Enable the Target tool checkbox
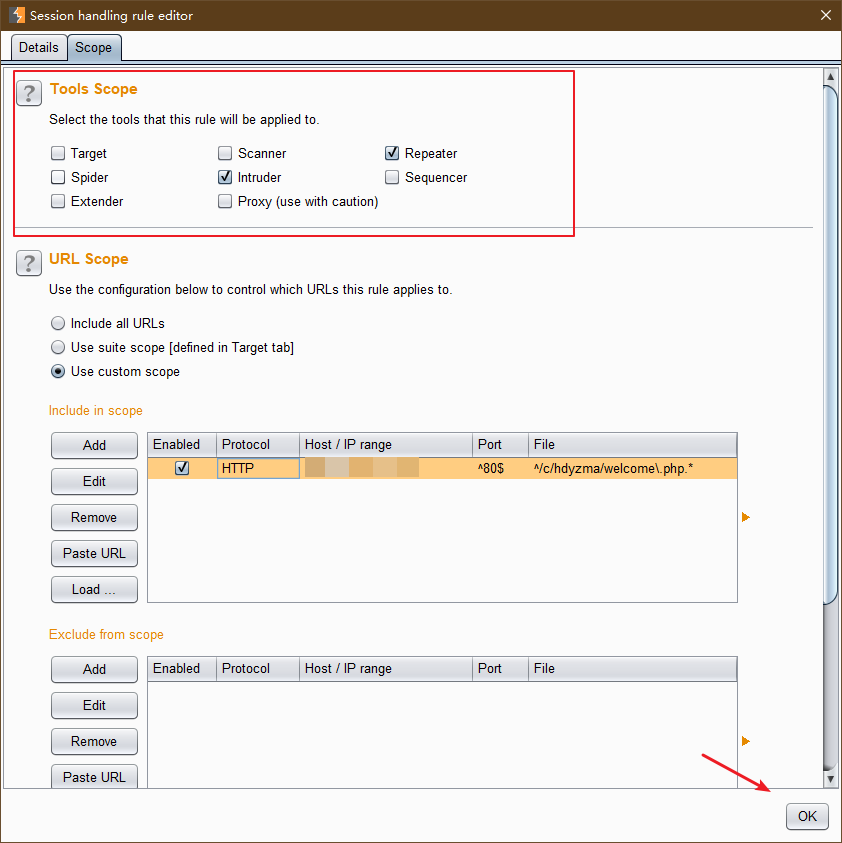 [x=58, y=154]
